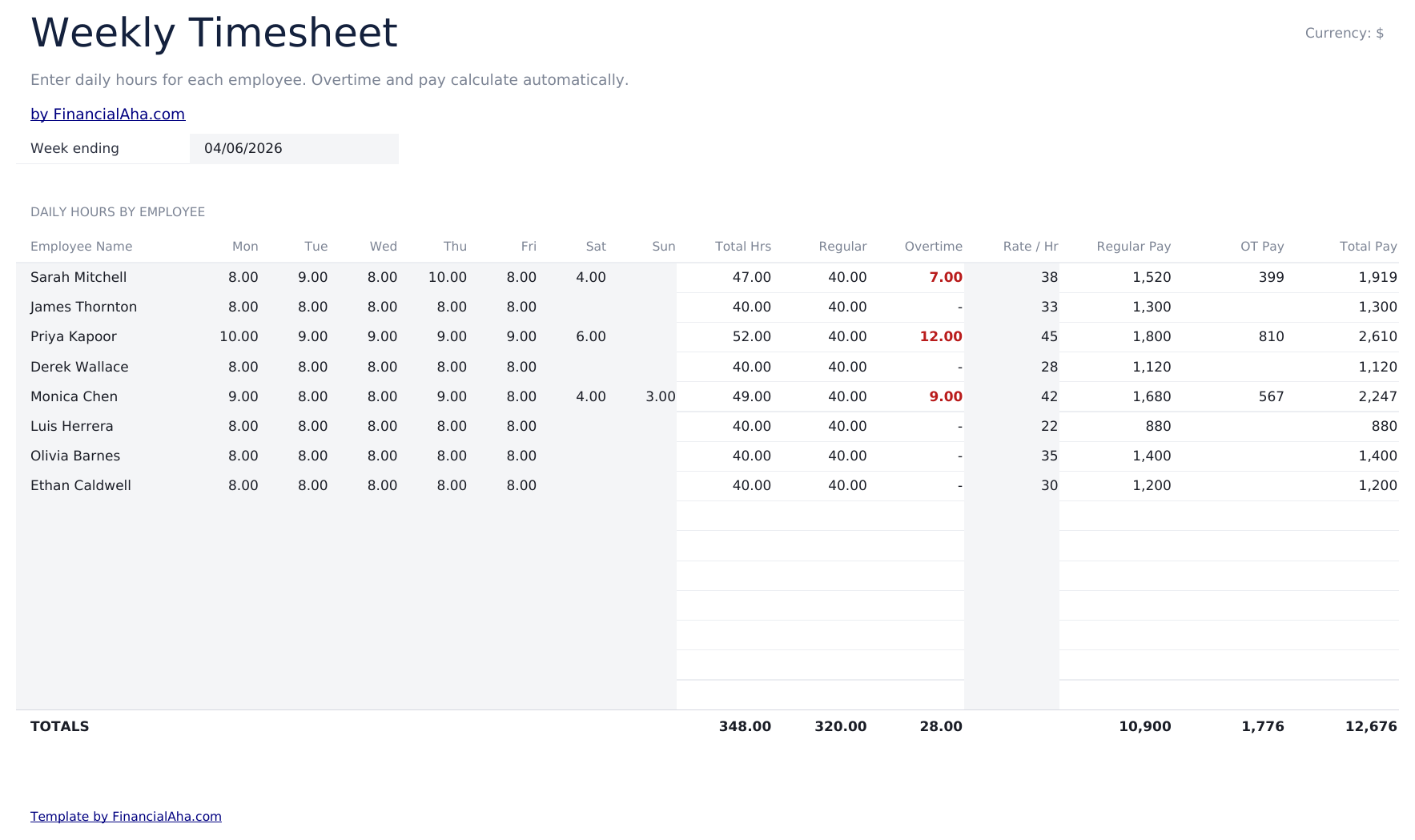Select Sarah Mitchell's Saturday hours 4.00
The width and height of the screenshot is (1415, 840).
591,277
